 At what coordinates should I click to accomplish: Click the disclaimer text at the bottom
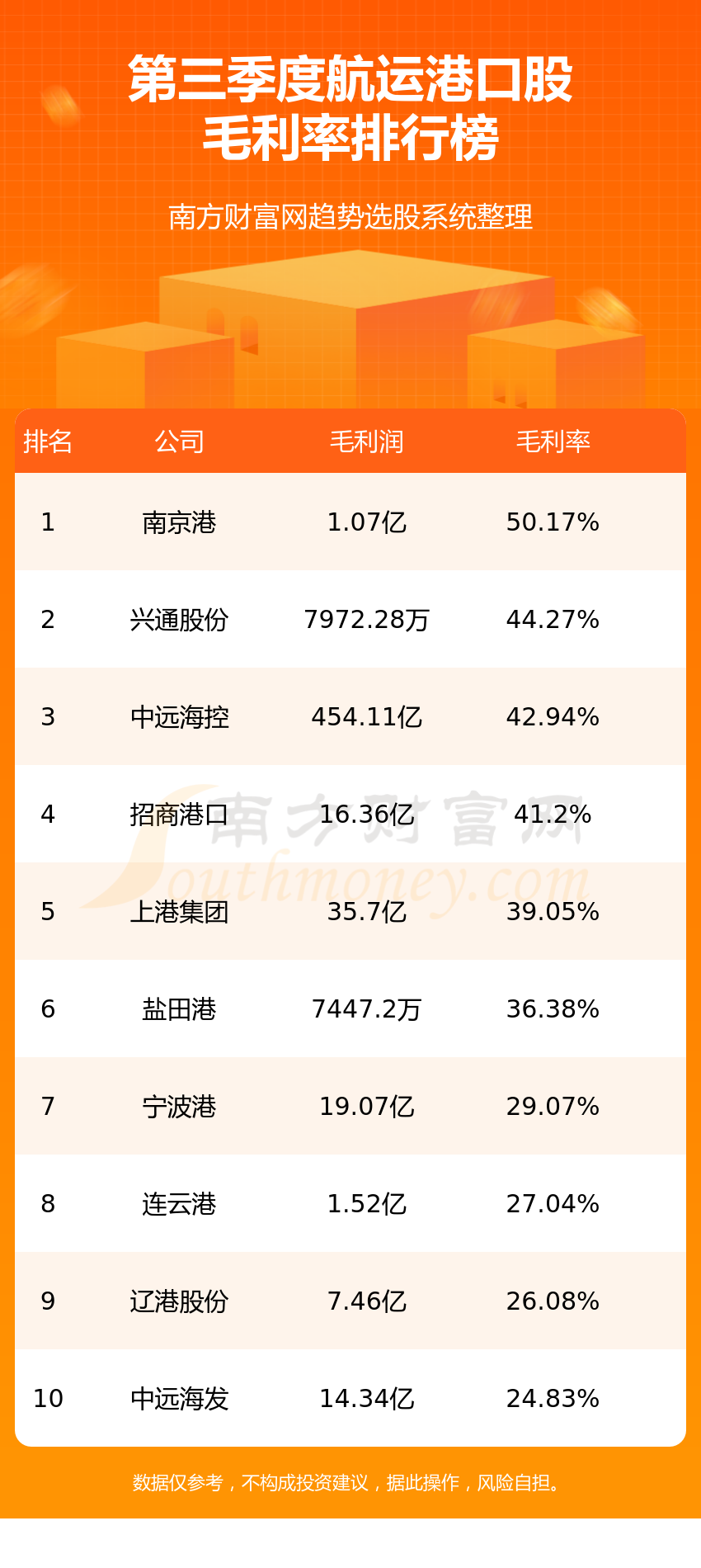pyautogui.click(x=350, y=1483)
